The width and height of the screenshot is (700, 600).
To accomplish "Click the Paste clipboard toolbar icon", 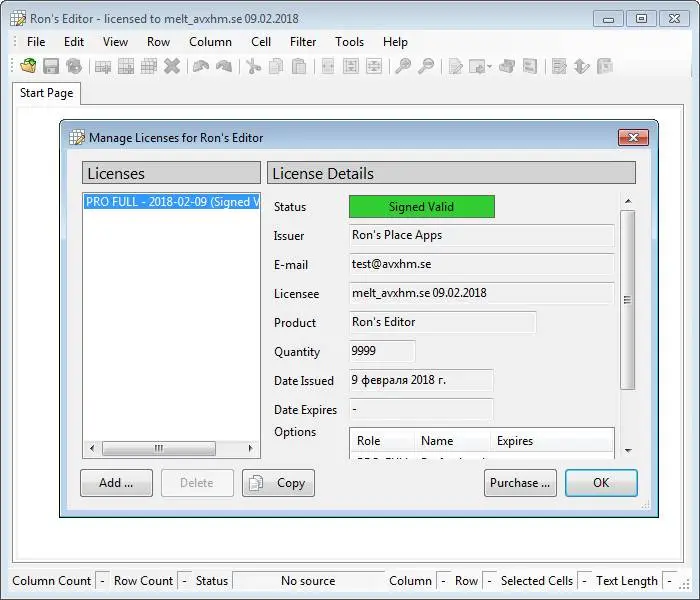I will coord(299,66).
